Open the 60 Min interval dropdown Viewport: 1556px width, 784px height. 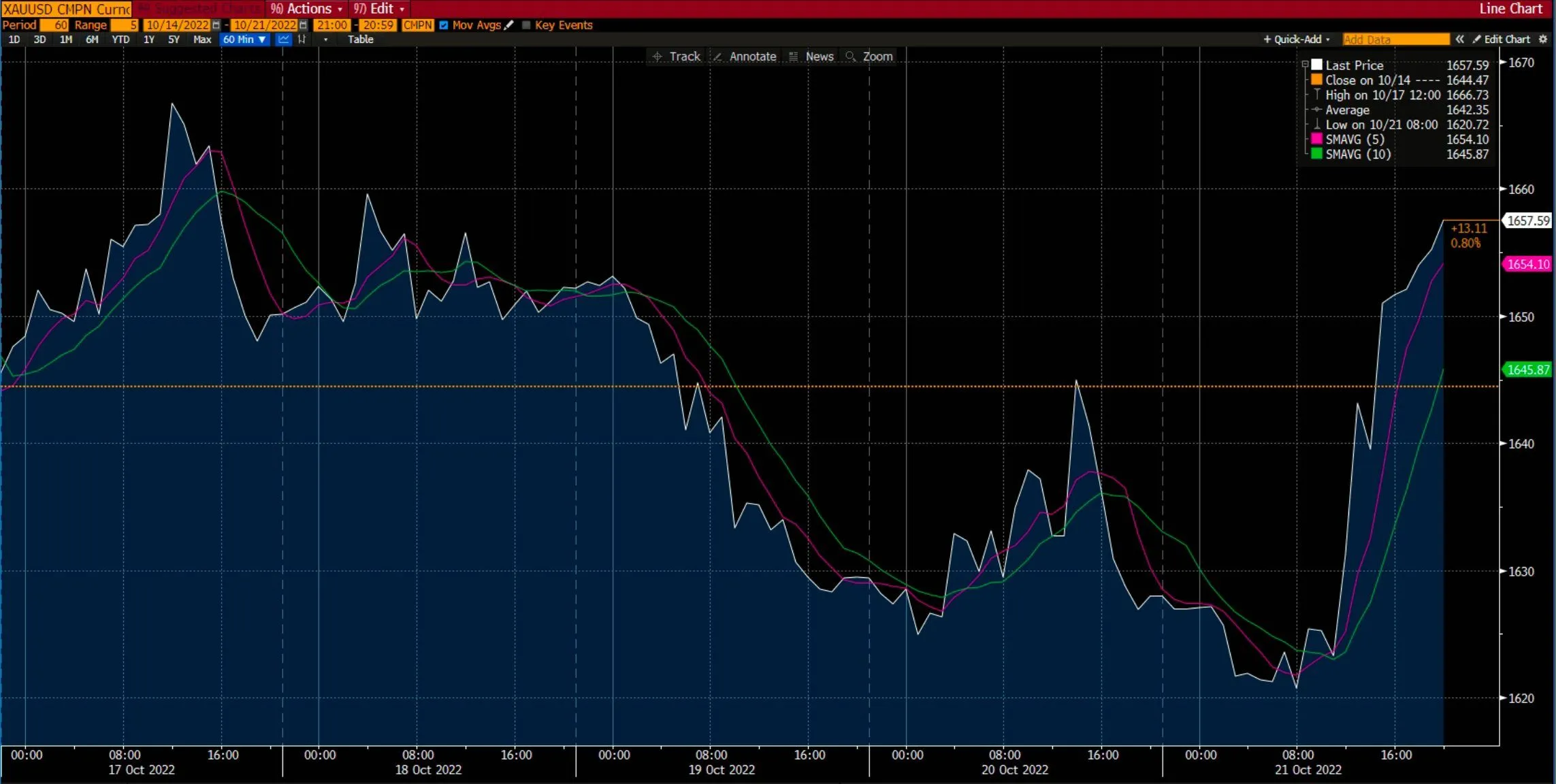(x=244, y=39)
